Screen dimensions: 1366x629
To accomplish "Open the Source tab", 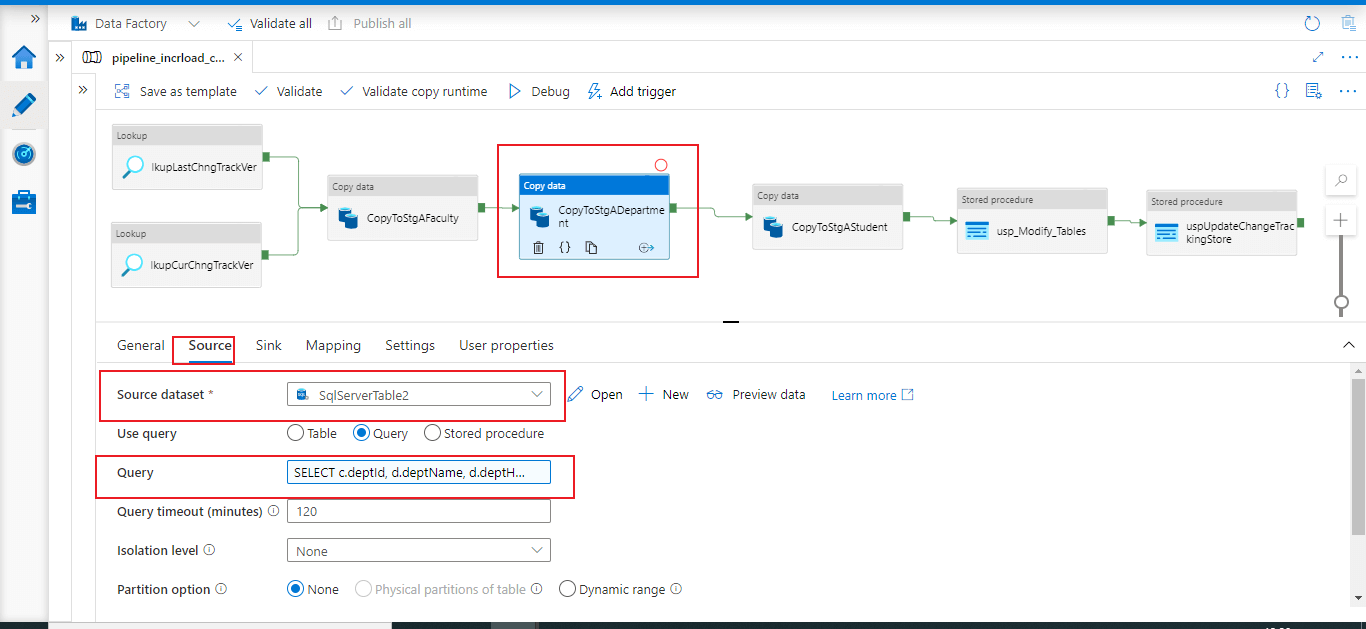I will tap(210, 345).
